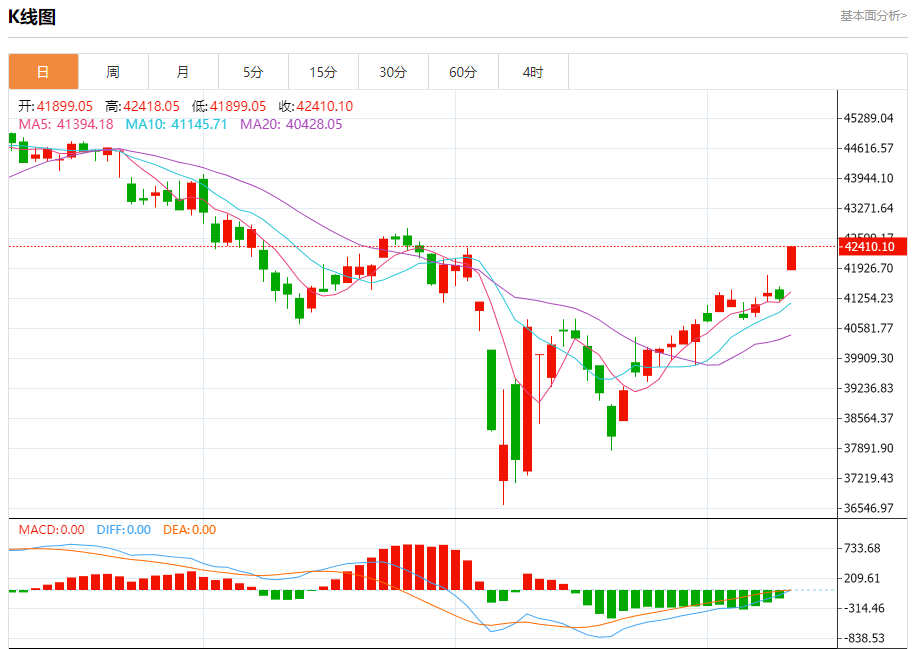Click the MA10: 41145.71 label
Image resolution: width=918 pixels, height=649 pixels.
tap(176, 124)
